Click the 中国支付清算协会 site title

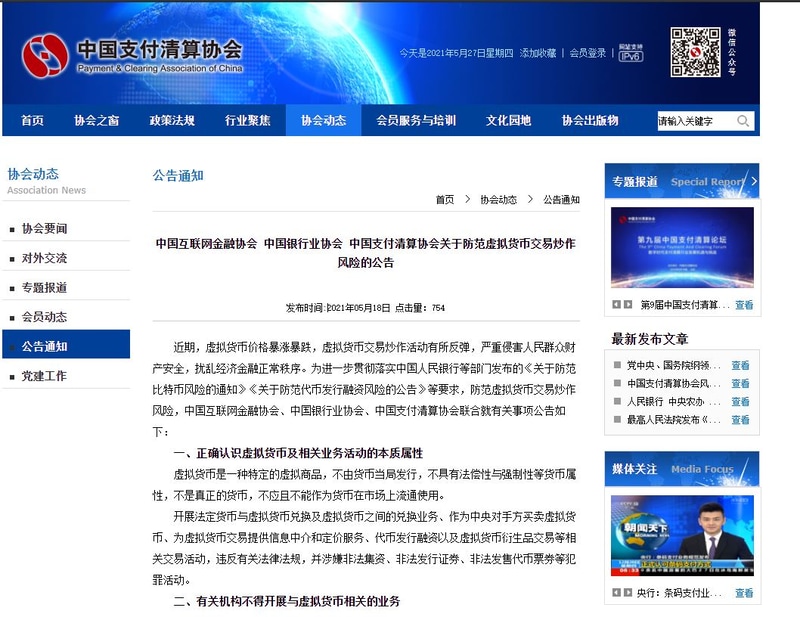160,50
